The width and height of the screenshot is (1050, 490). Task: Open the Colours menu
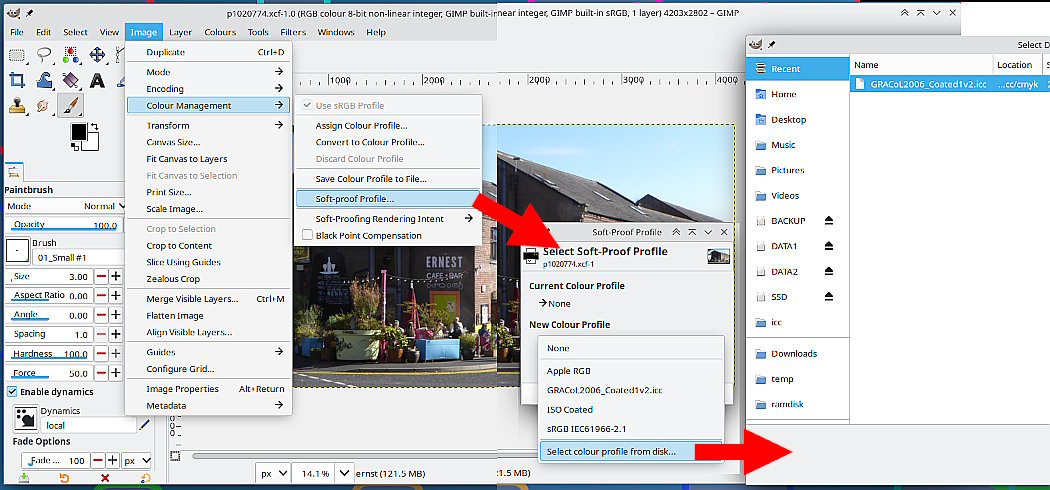(220, 32)
